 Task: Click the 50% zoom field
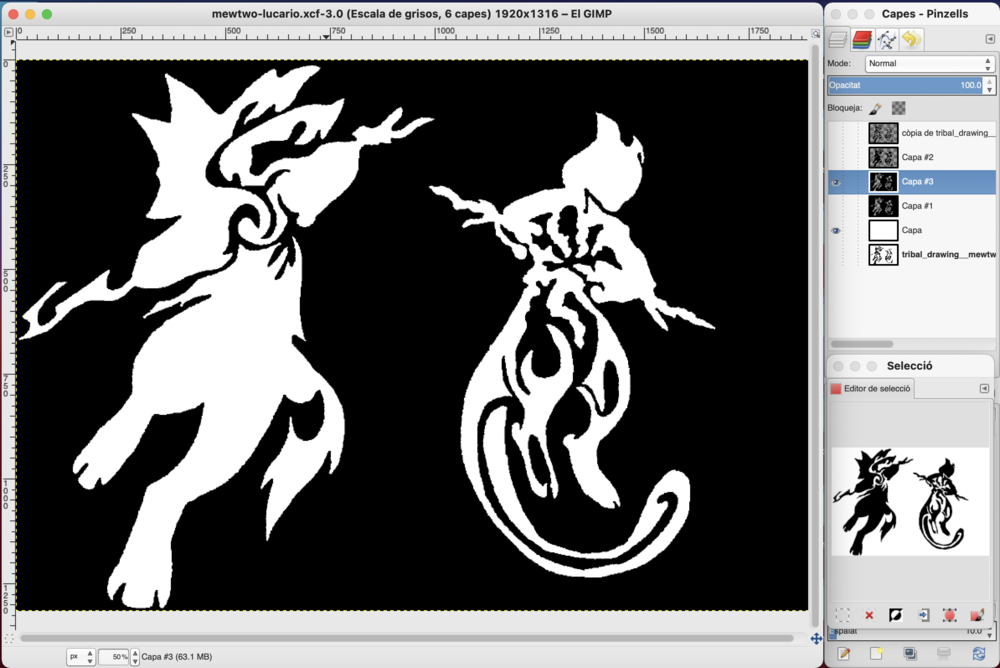[x=115, y=657]
